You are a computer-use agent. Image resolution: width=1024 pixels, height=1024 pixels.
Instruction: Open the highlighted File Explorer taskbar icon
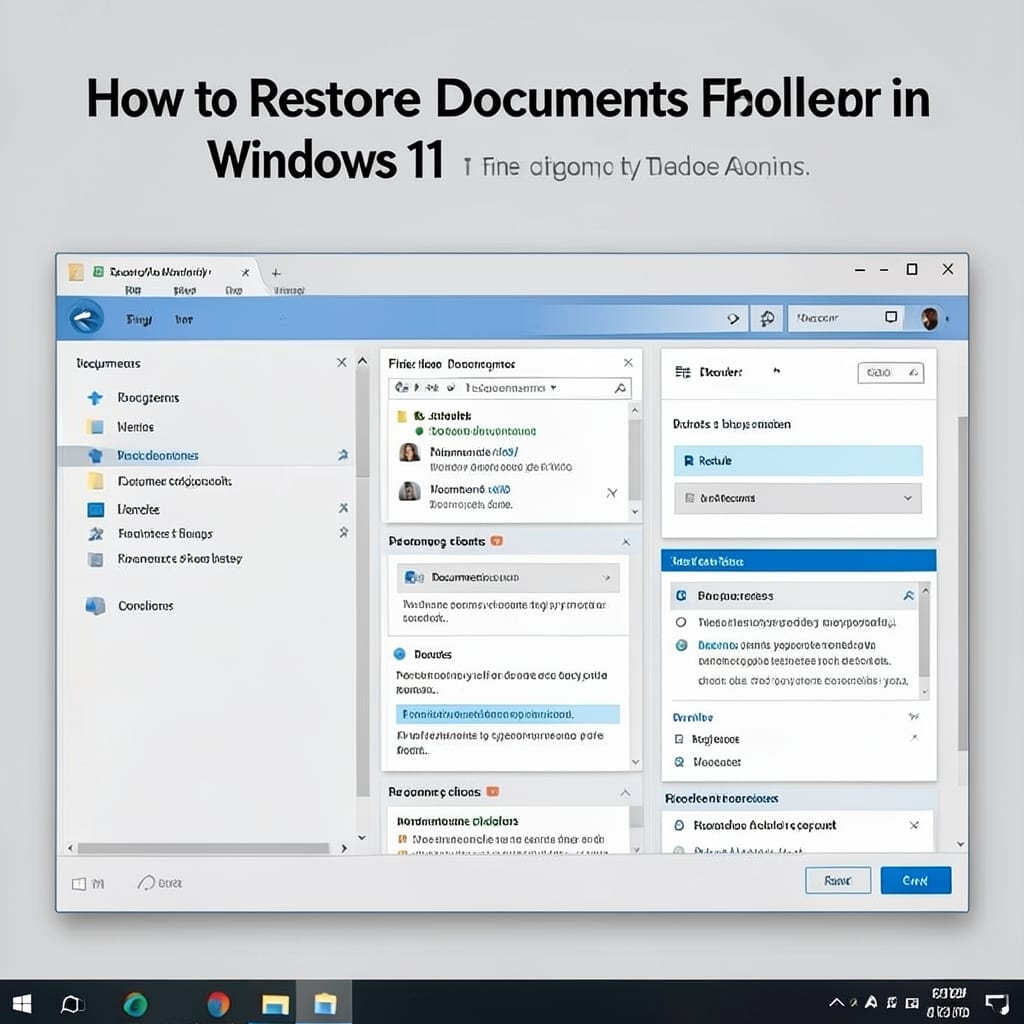325,1004
